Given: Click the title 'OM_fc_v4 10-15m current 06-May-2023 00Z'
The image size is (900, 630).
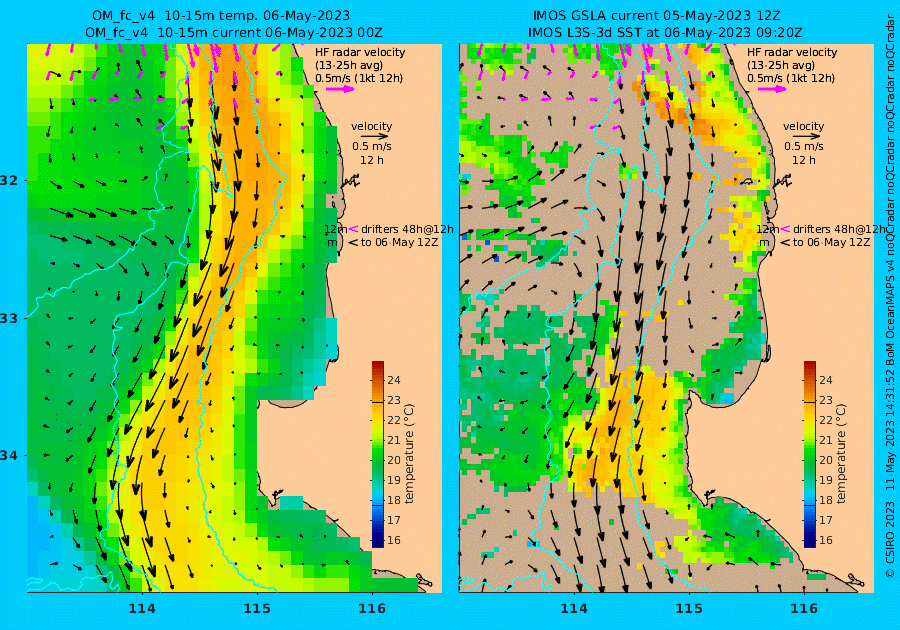Looking at the screenshot, I should pyautogui.click(x=234, y=33).
